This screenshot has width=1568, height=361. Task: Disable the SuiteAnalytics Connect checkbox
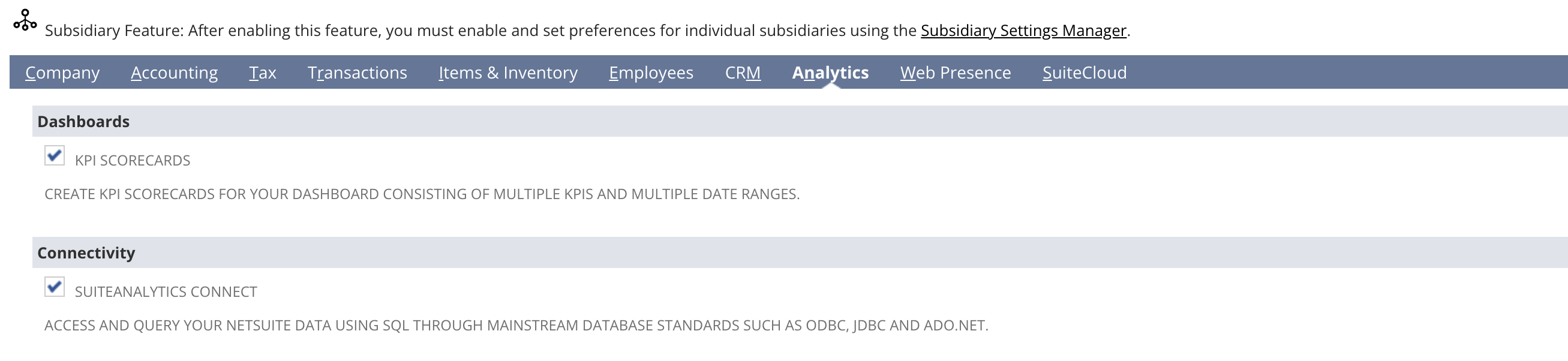pyautogui.click(x=55, y=287)
